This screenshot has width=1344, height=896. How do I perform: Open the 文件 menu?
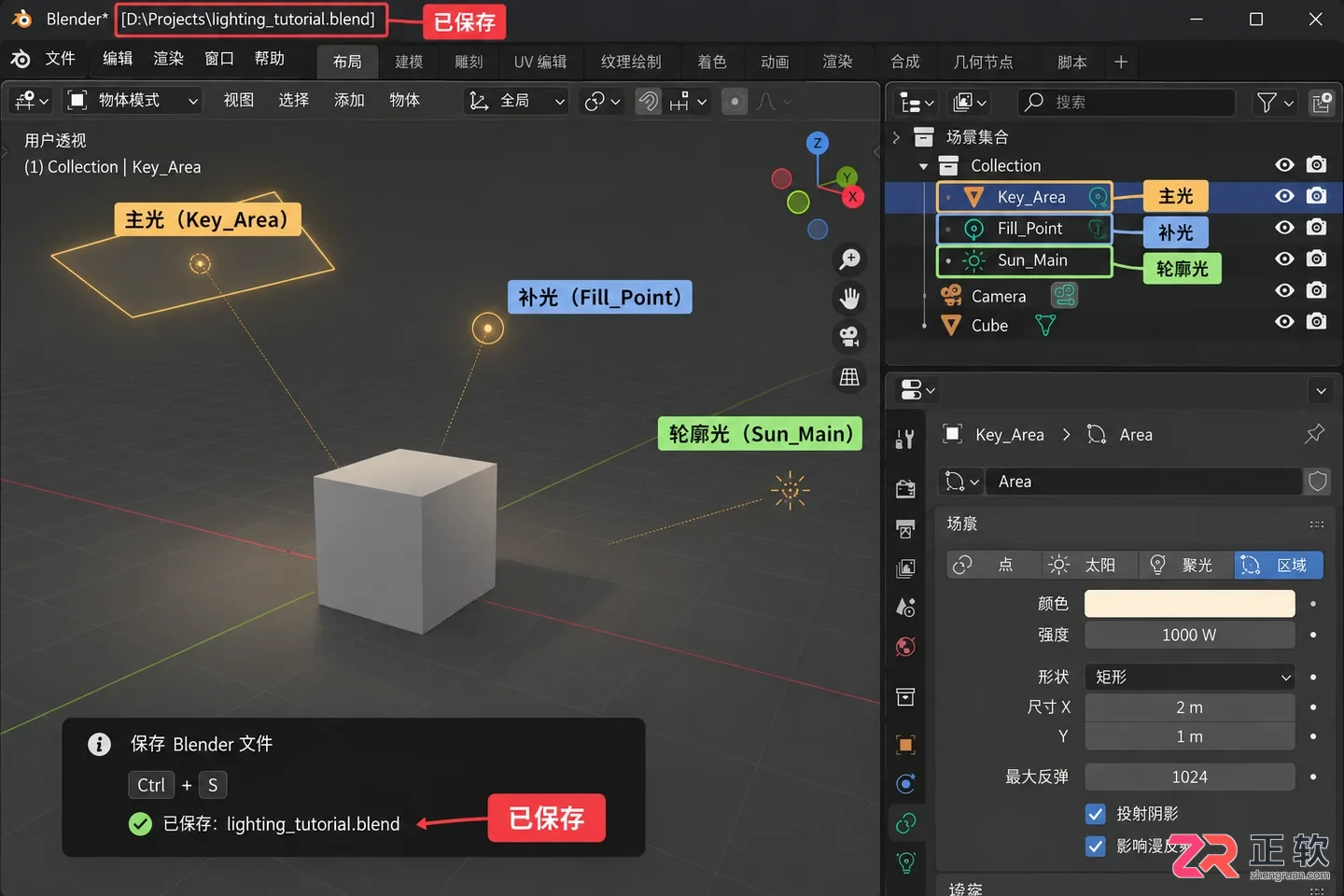tap(61, 59)
